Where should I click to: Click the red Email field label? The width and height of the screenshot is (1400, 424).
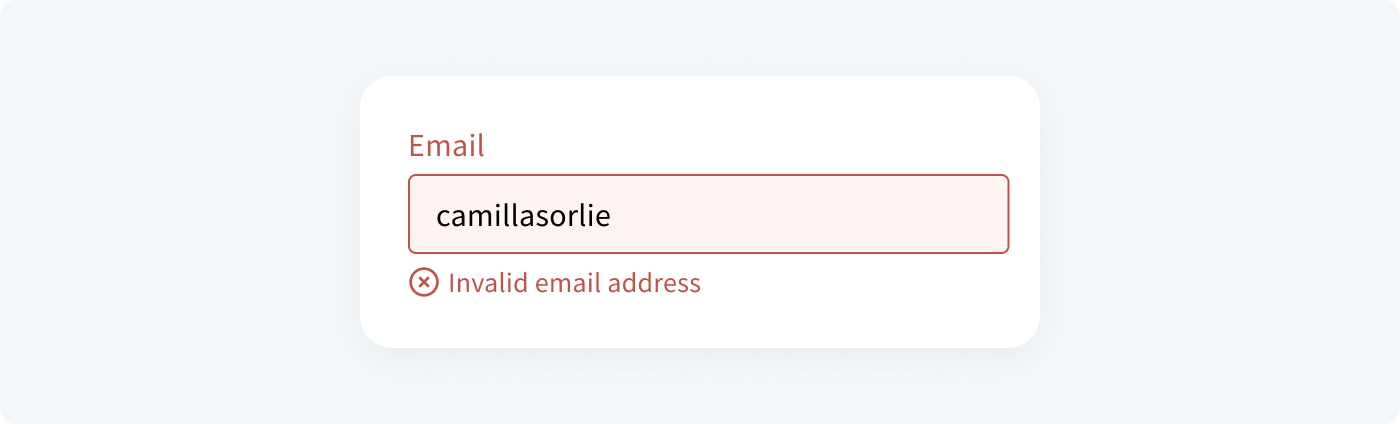pyautogui.click(x=446, y=146)
